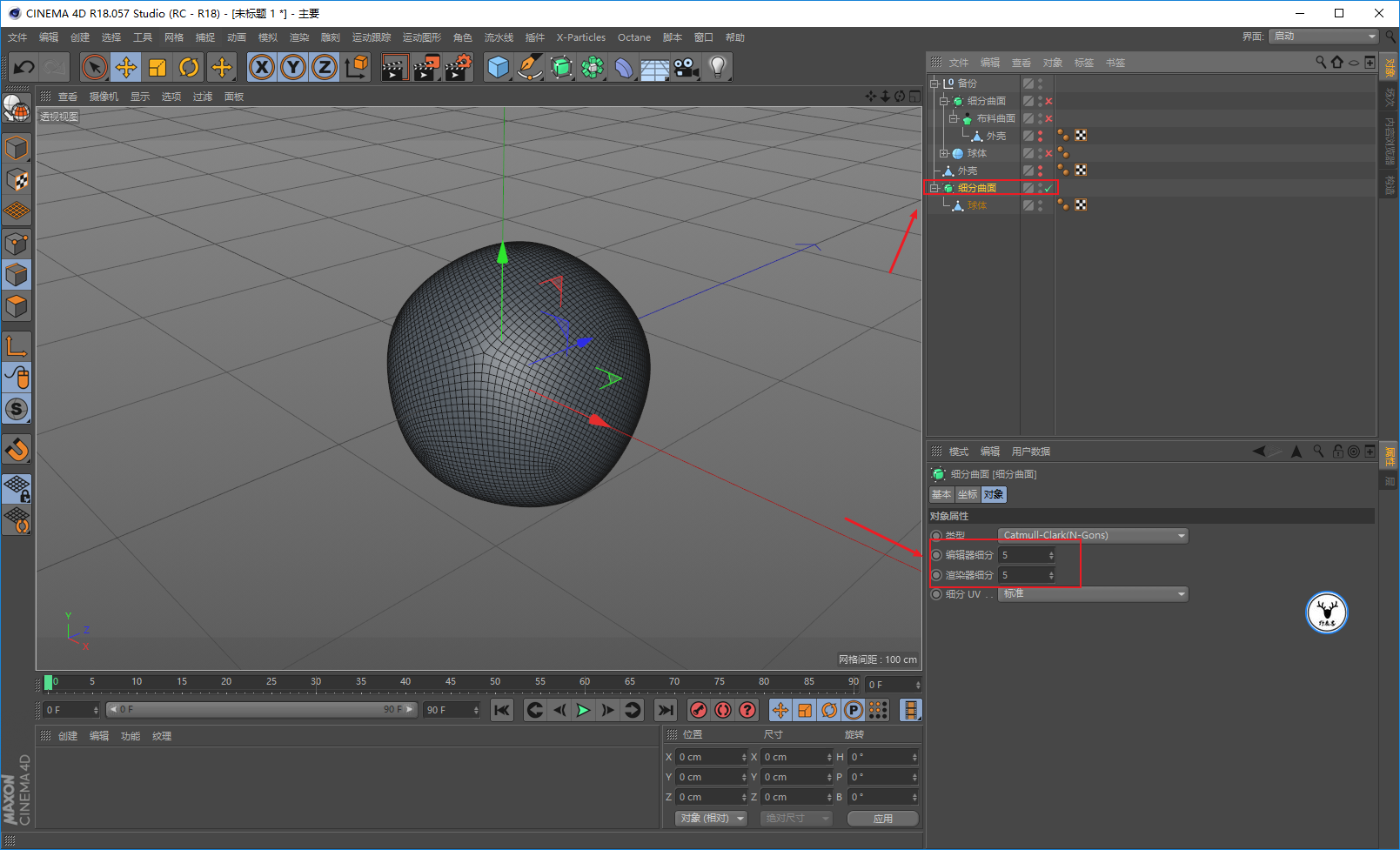Open the 文件 menu in main menubar
The image size is (1400, 850).
click(x=17, y=37)
